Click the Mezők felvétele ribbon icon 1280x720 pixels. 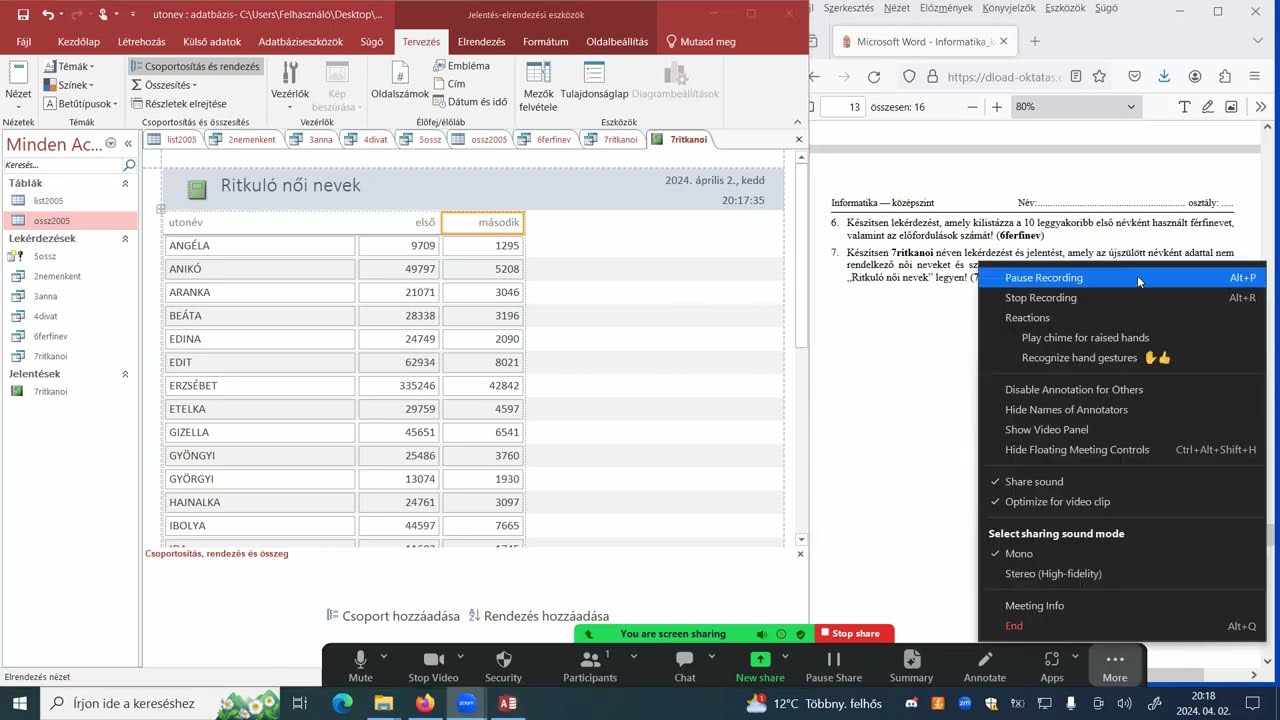(538, 86)
